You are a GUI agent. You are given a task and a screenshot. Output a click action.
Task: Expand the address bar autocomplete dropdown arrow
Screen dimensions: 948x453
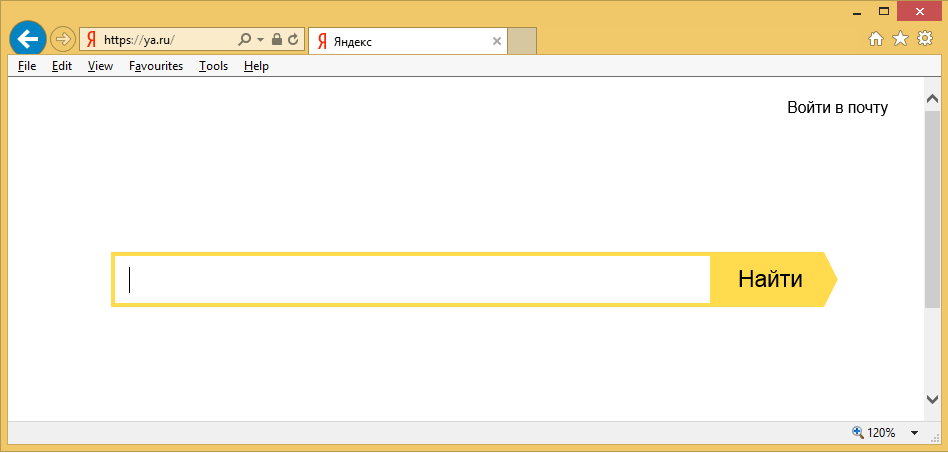coord(261,40)
